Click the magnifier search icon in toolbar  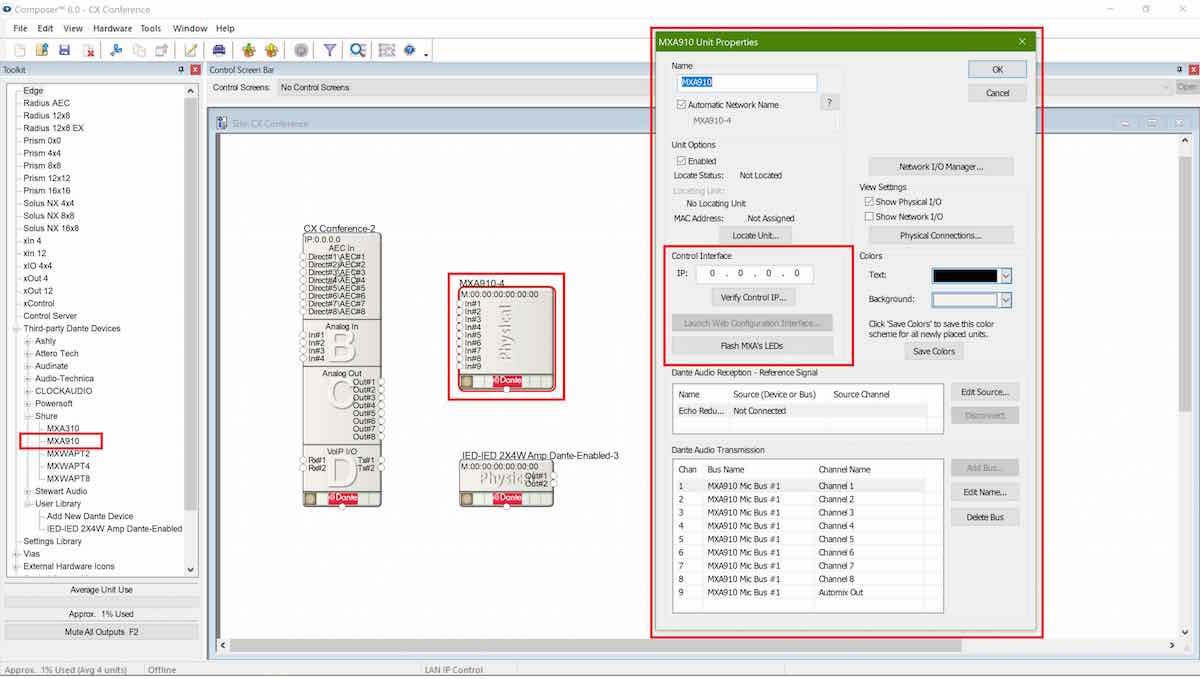357,50
